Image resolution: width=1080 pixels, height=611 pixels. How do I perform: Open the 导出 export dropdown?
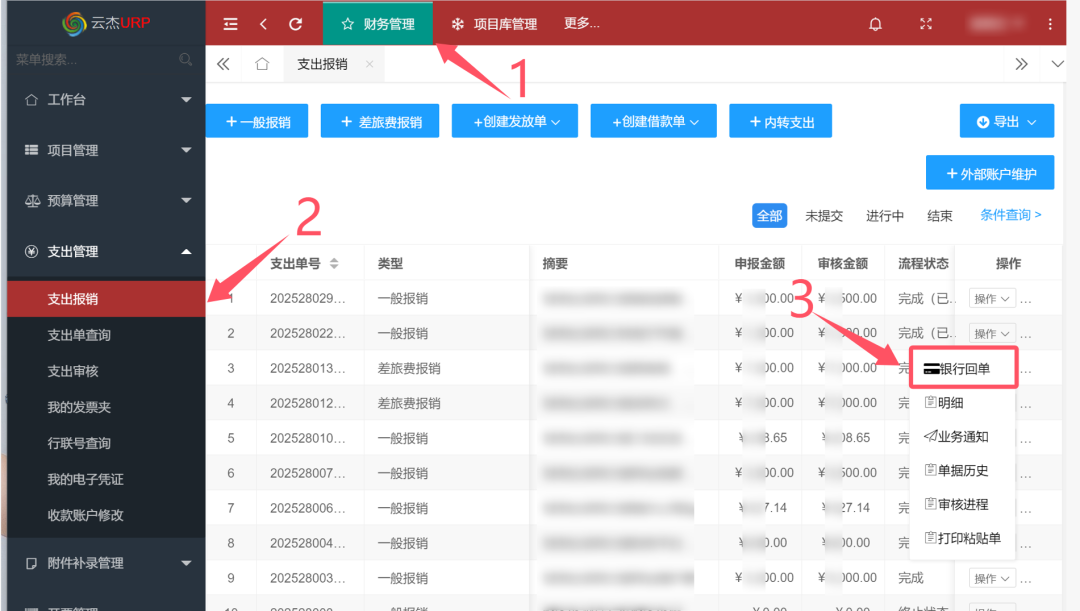pos(1006,122)
